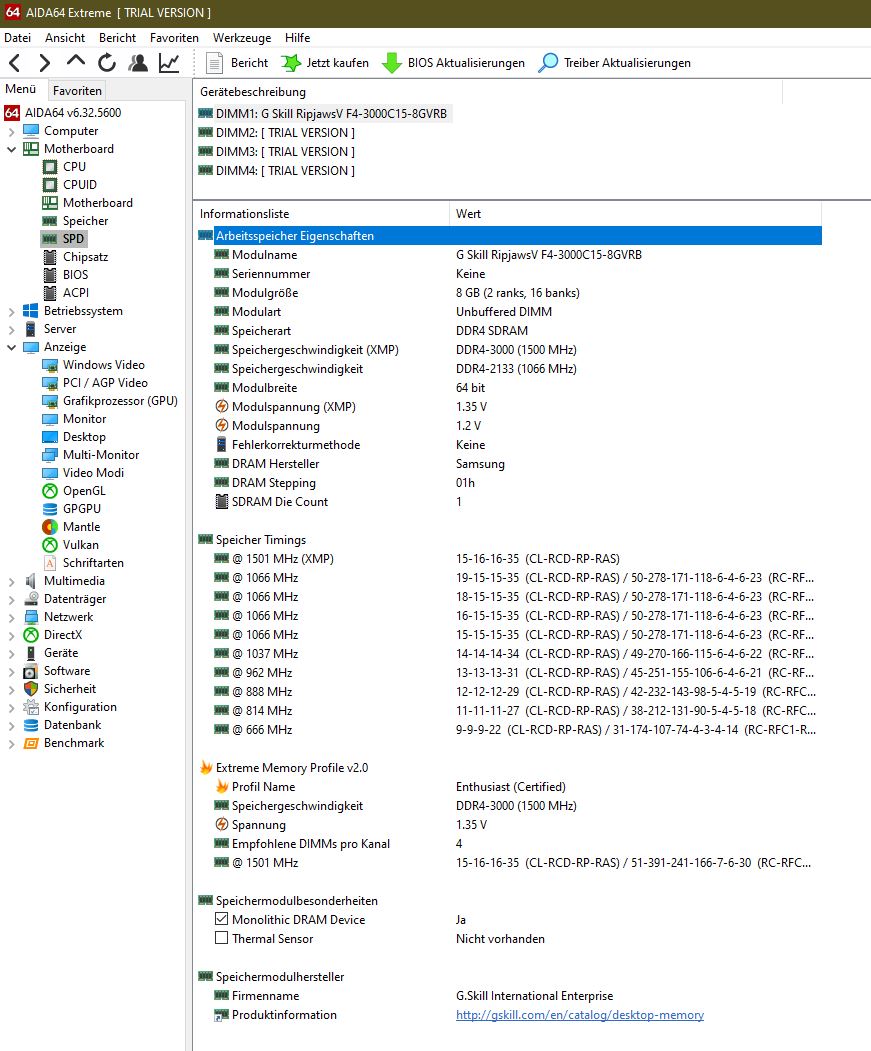
Task: Open BIOS Aktualisierungen
Action: tap(453, 63)
